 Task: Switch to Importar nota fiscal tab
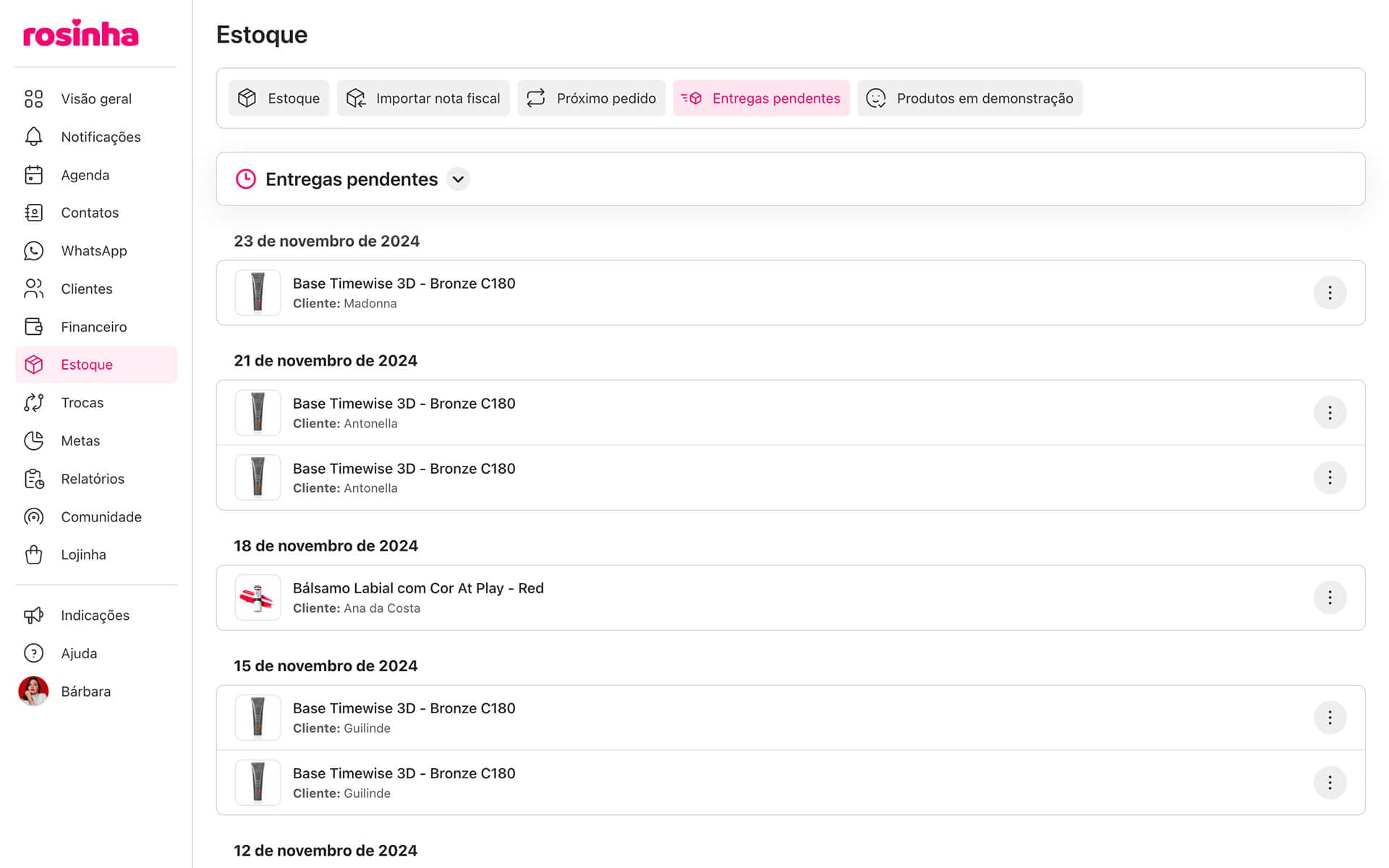point(423,98)
